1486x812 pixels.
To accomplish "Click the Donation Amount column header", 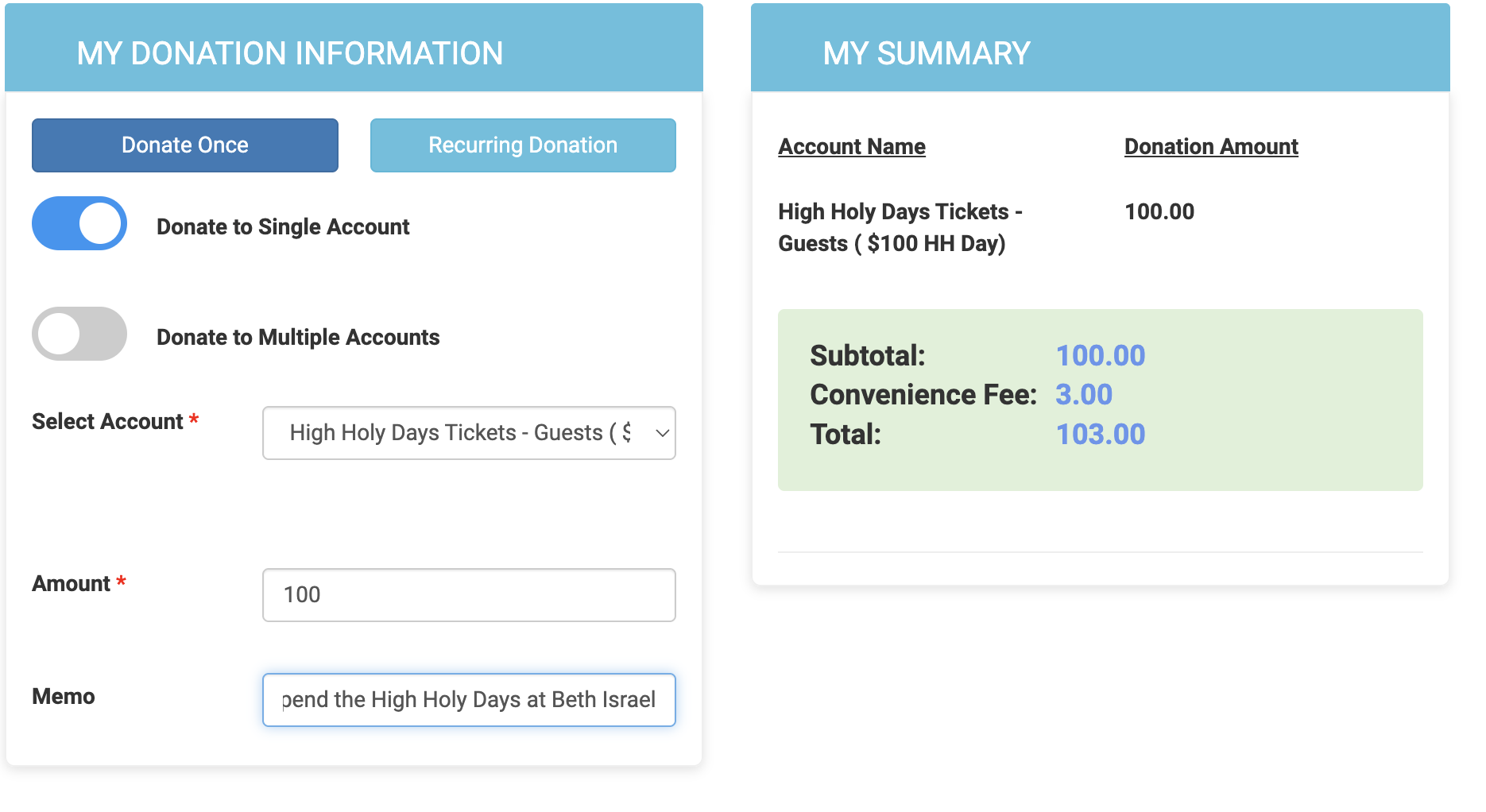I will [1211, 147].
